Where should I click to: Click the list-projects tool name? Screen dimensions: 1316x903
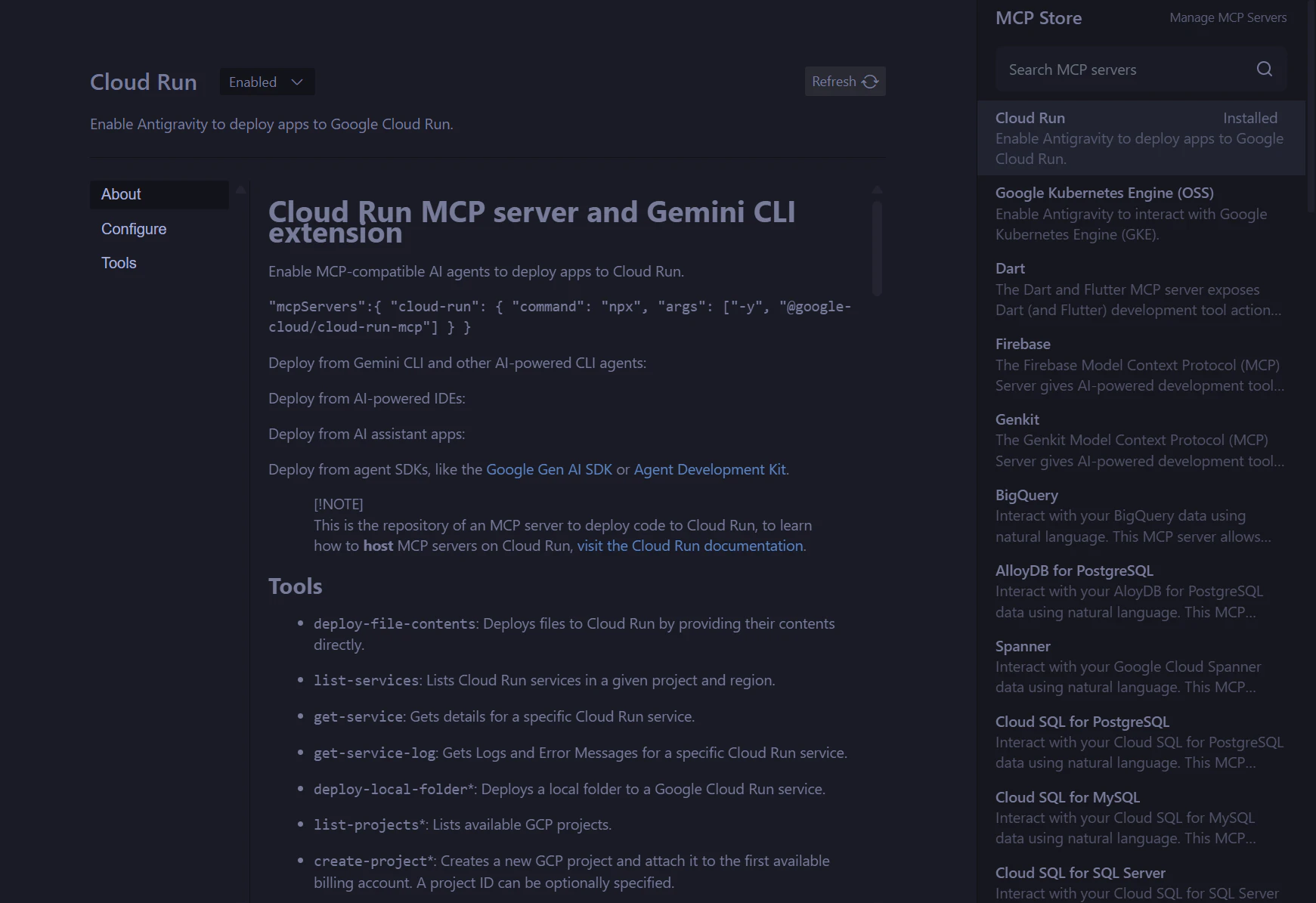(367, 824)
